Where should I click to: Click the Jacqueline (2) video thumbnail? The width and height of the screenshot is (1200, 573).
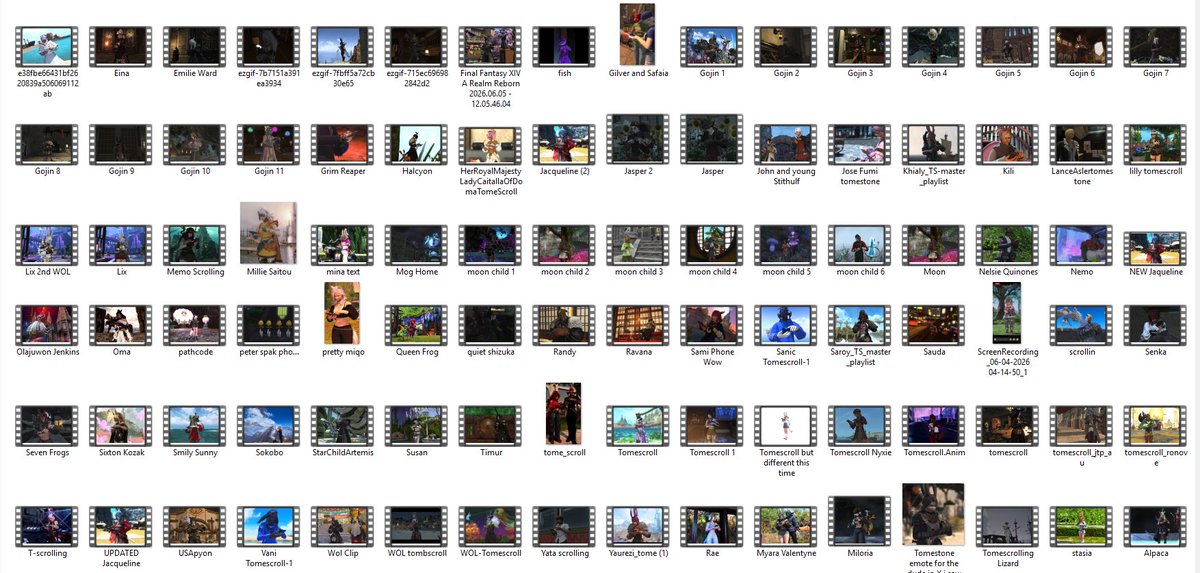pos(565,144)
